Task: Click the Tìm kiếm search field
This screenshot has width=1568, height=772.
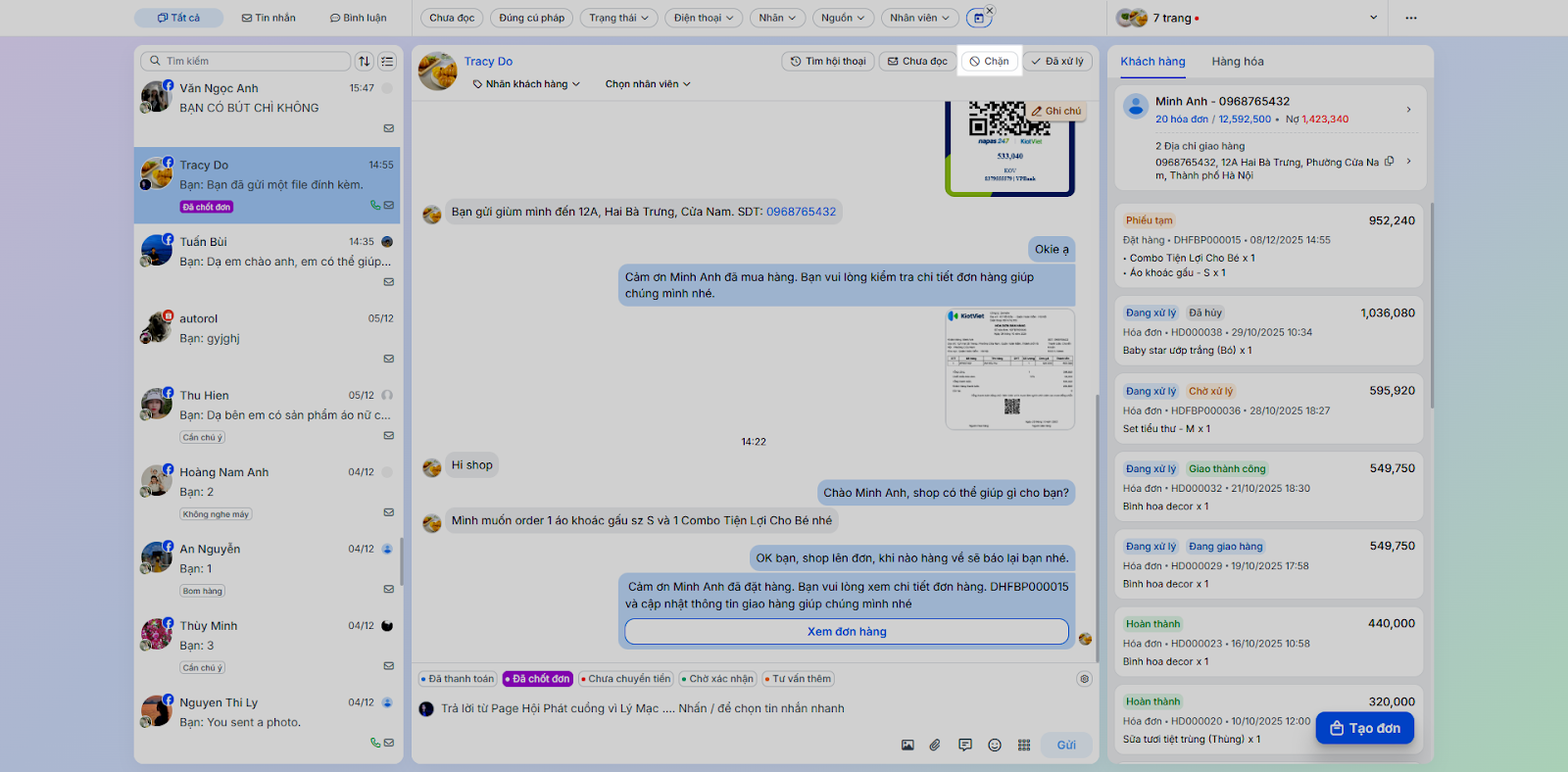Action: pos(246,61)
